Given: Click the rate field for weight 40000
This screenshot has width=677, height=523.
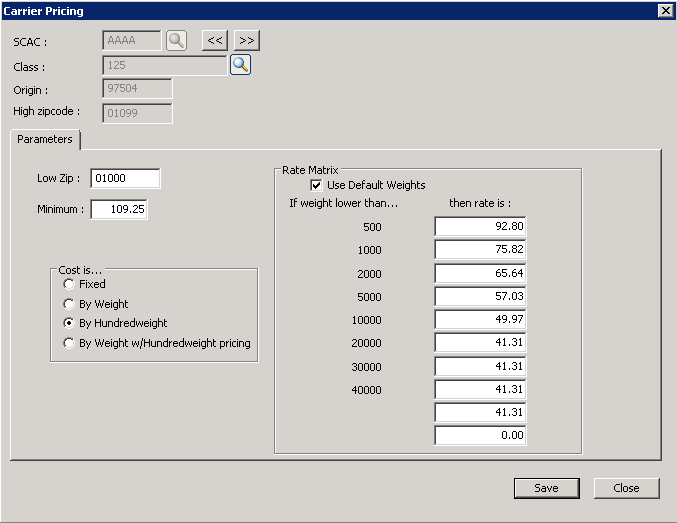Looking at the screenshot, I should click(480, 389).
